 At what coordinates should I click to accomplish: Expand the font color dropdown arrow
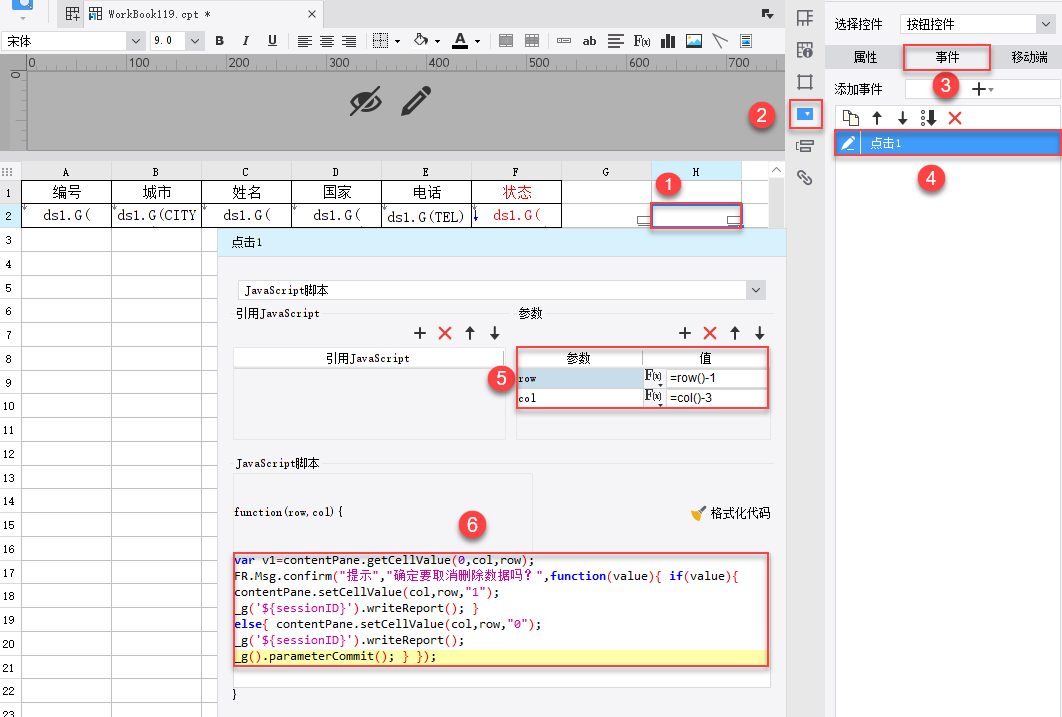(477, 42)
